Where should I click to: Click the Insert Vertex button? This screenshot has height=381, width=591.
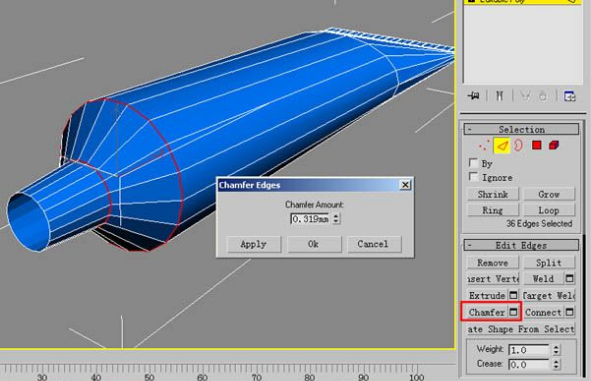coord(493,279)
